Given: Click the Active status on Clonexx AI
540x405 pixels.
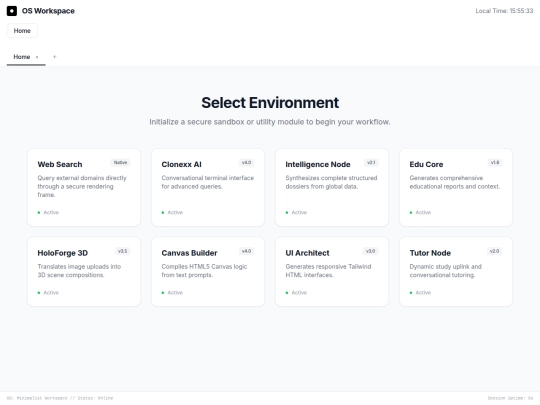Looking at the screenshot, I should (x=172, y=212).
